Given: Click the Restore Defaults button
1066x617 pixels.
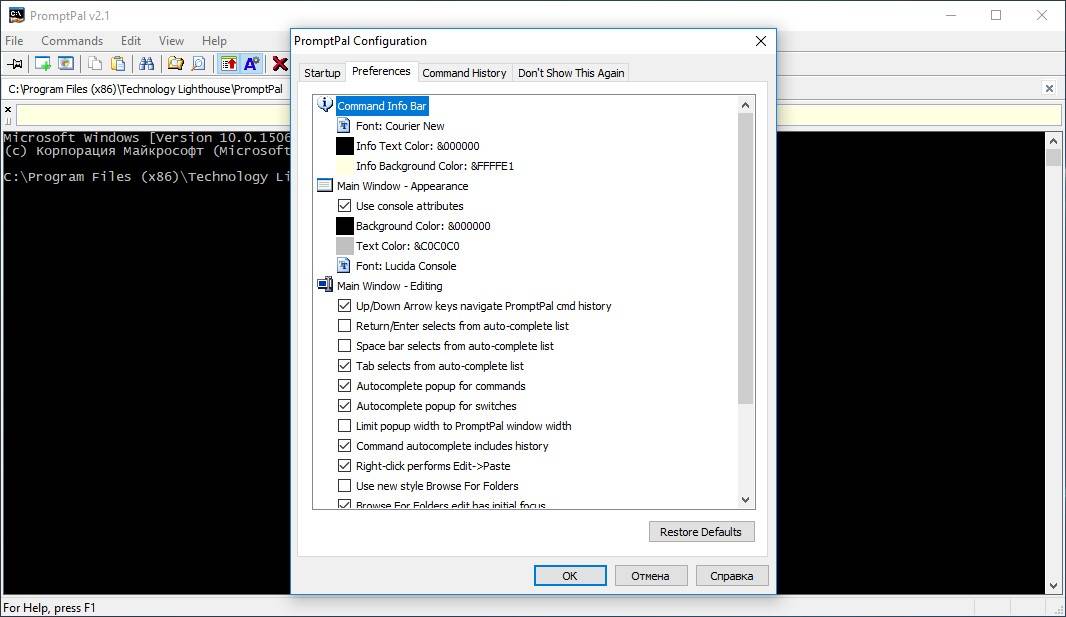Looking at the screenshot, I should click(702, 531).
